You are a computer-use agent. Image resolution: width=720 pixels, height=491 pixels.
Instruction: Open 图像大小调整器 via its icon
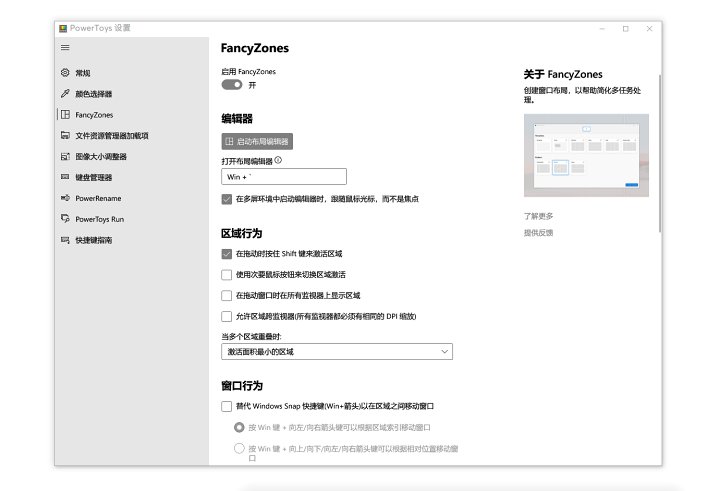click(x=66, y=157)
